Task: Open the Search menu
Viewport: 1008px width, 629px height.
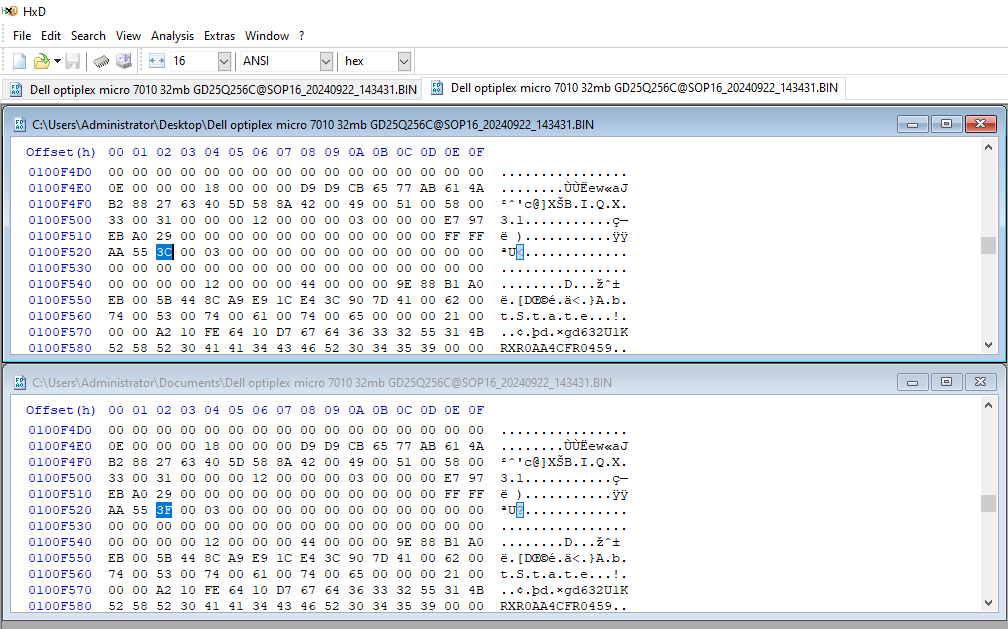Action: point(88,36)
